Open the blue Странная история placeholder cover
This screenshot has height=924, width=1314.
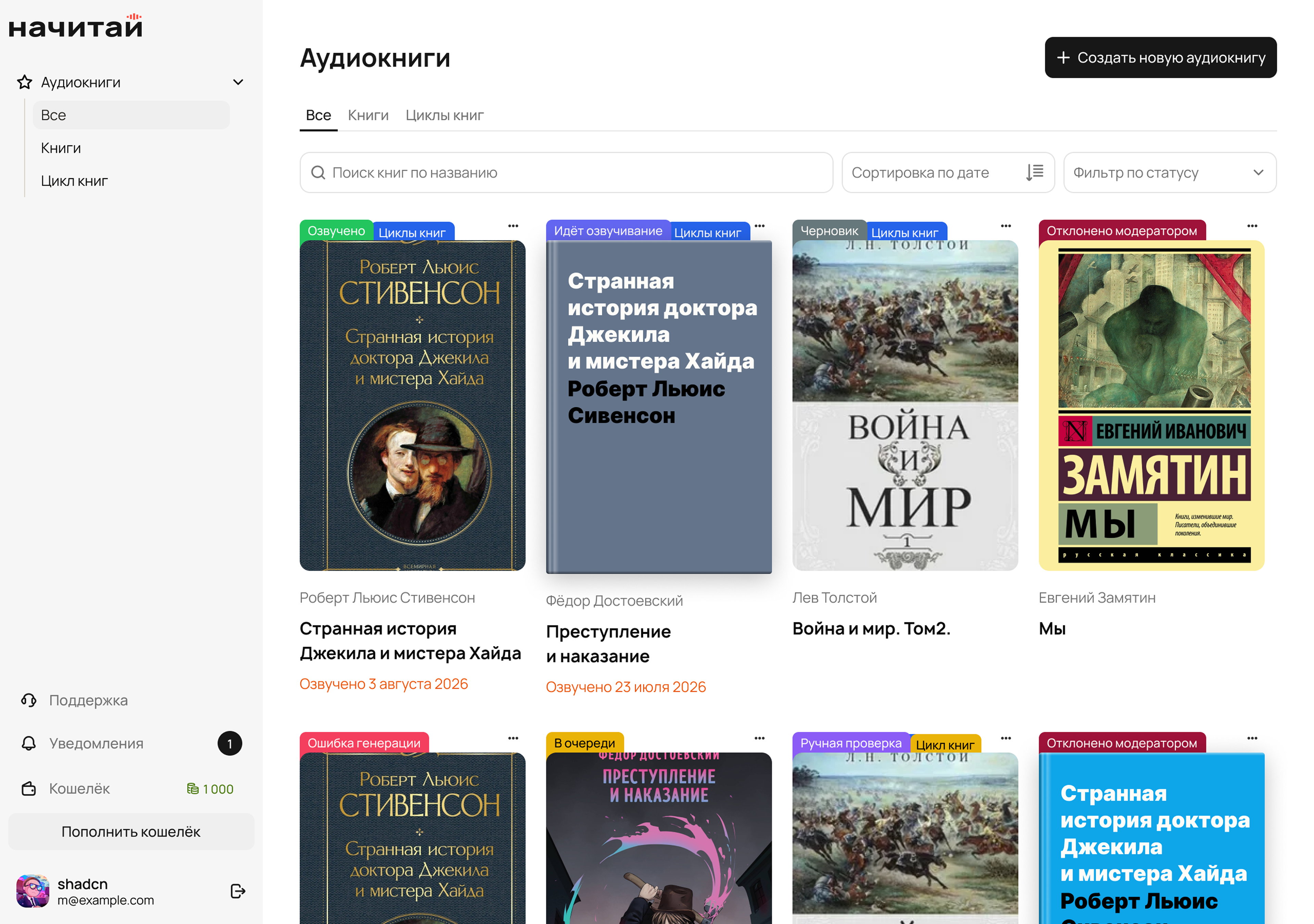pyautogui.click(x=1151, y=838)
